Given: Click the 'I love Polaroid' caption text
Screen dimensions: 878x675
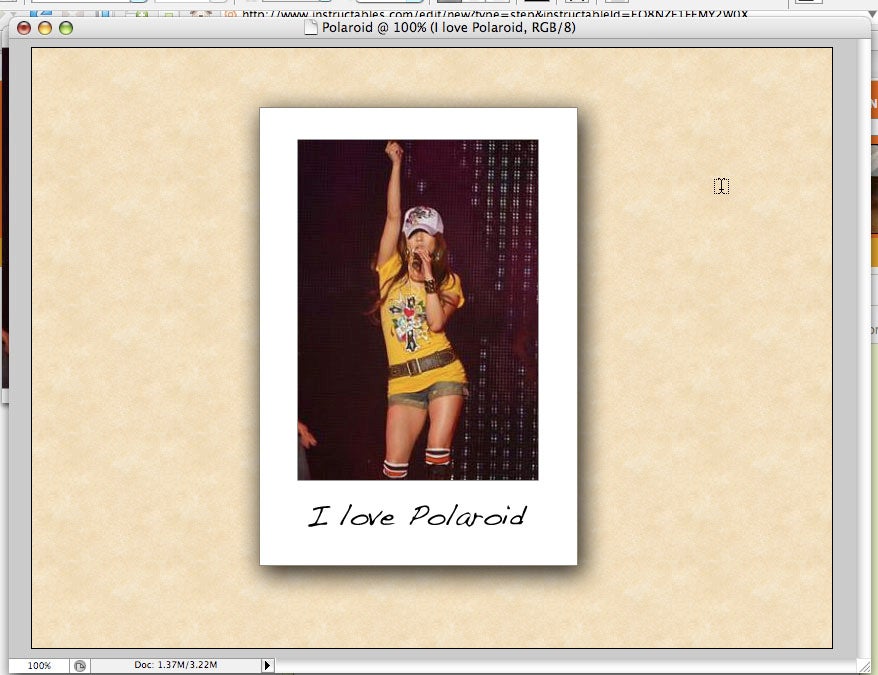Looking at the screenshot, I should (417, 515).
